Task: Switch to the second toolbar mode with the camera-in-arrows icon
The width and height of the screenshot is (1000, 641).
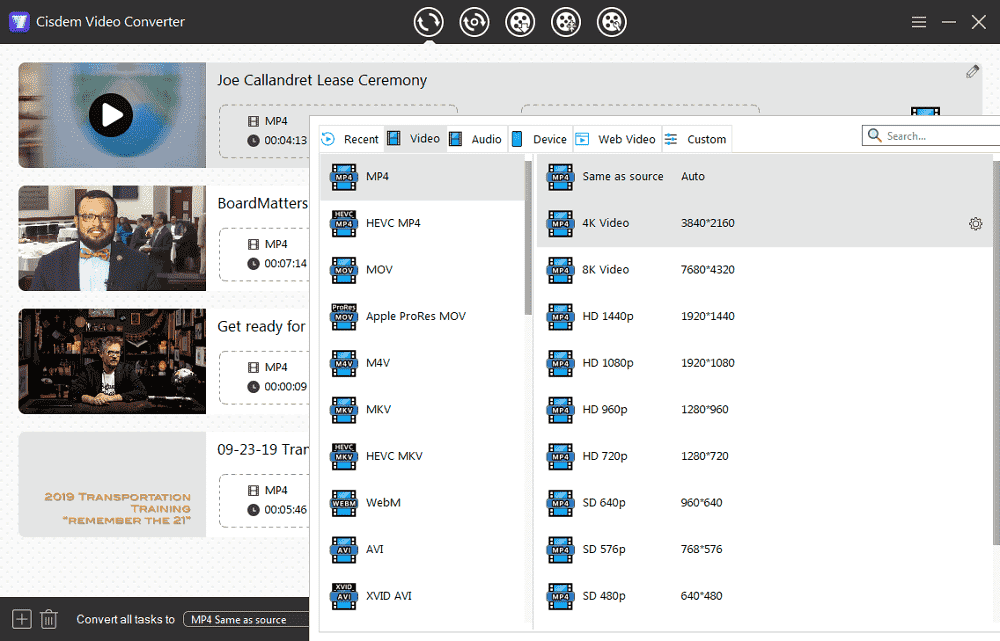Action: pos(474,22)
